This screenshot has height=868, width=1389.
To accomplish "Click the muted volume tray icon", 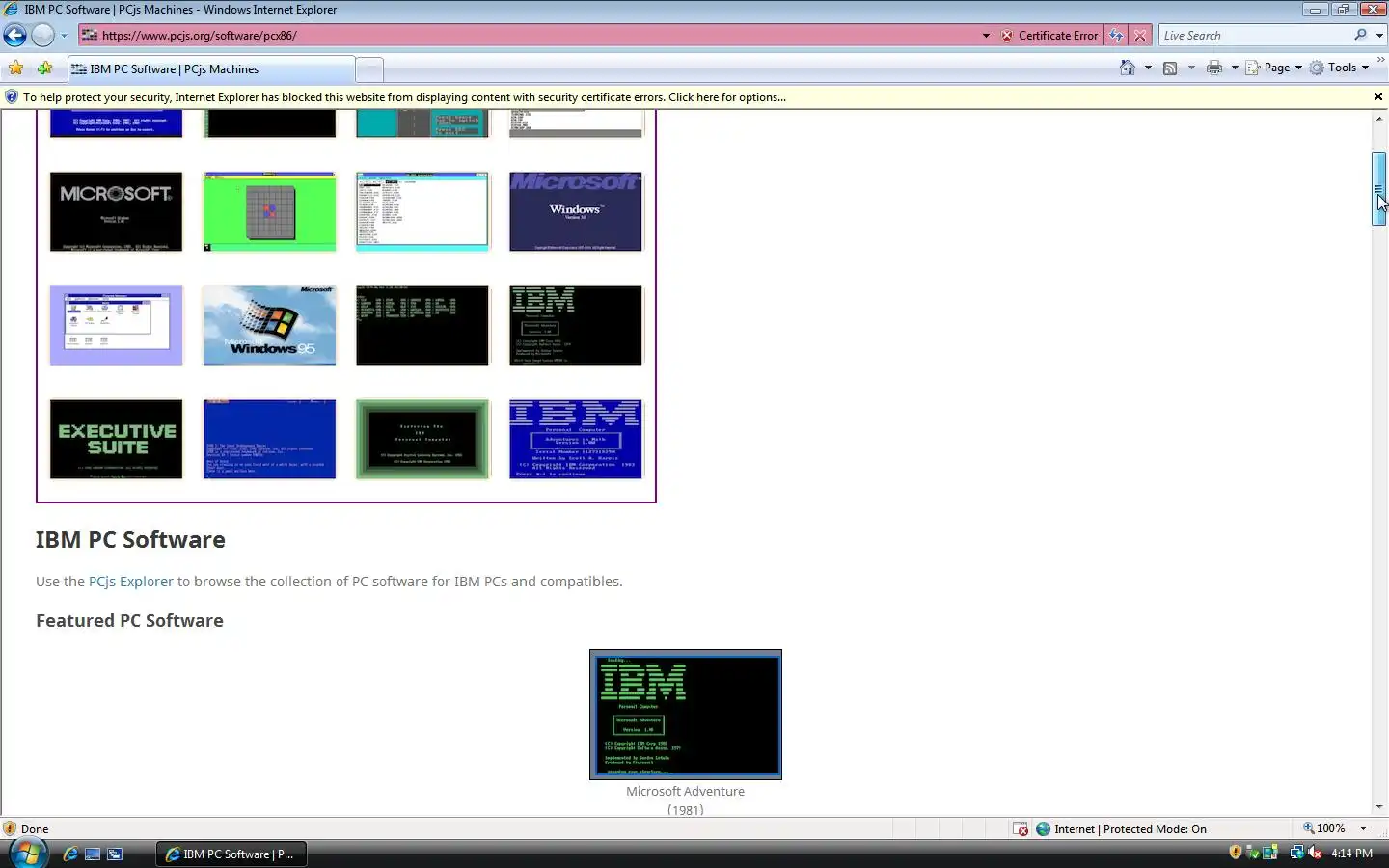I will [1315, 853].
